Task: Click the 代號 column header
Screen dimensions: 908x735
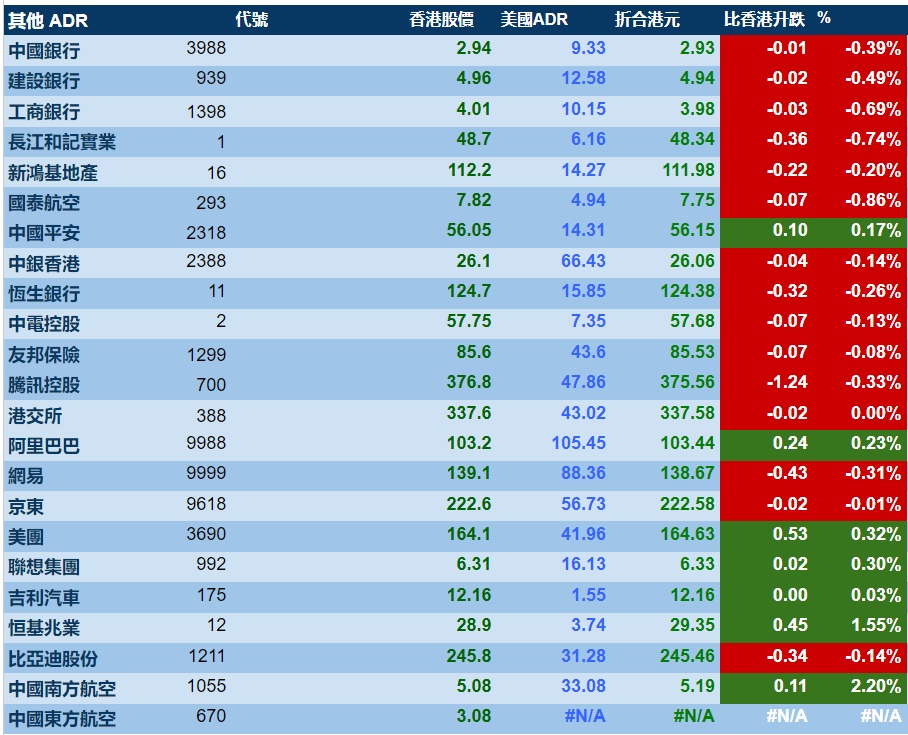Action: (252, 20)
